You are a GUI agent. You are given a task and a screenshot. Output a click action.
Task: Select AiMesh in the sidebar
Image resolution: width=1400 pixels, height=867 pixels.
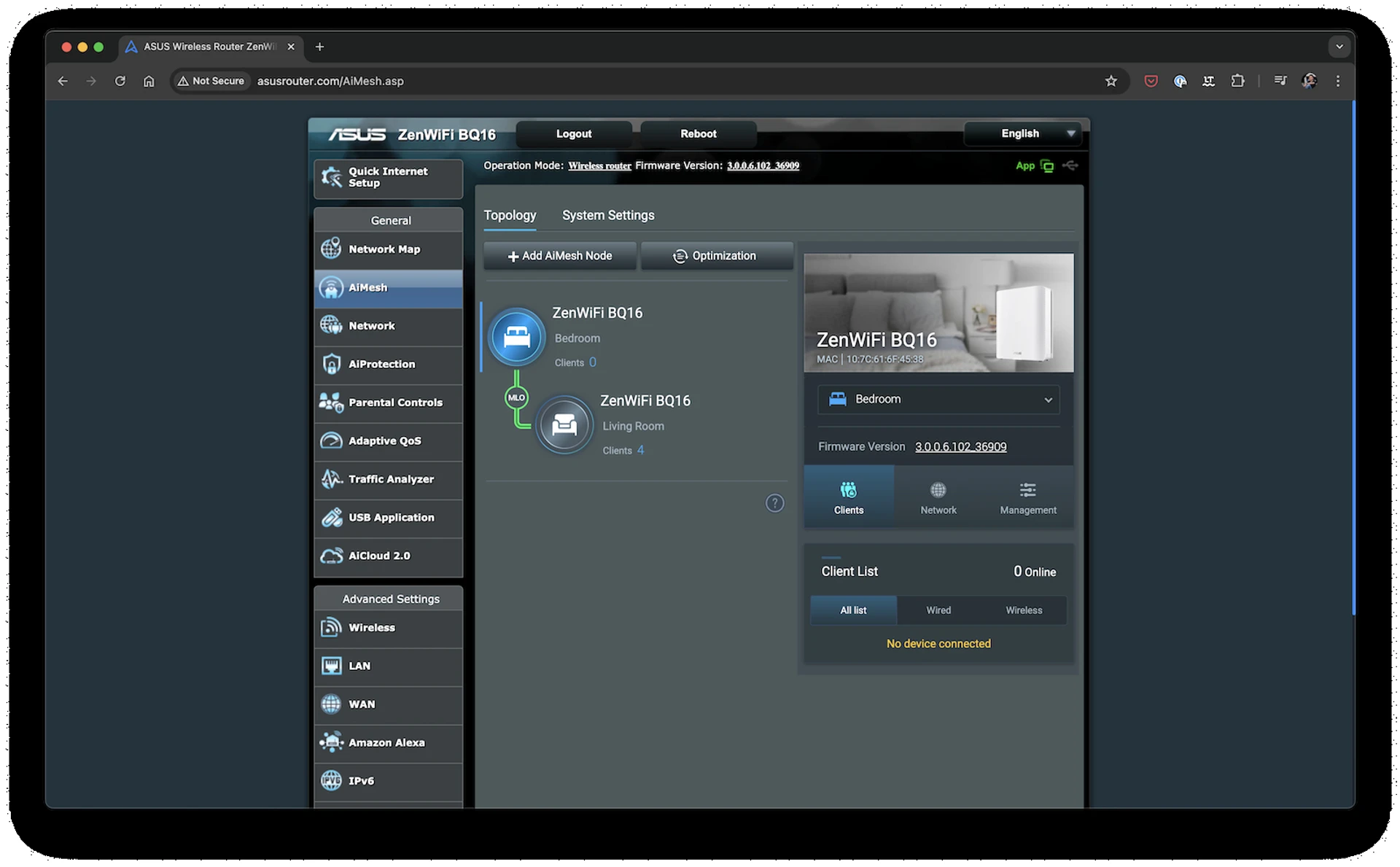pyautogui.click(x=388, y=288)
